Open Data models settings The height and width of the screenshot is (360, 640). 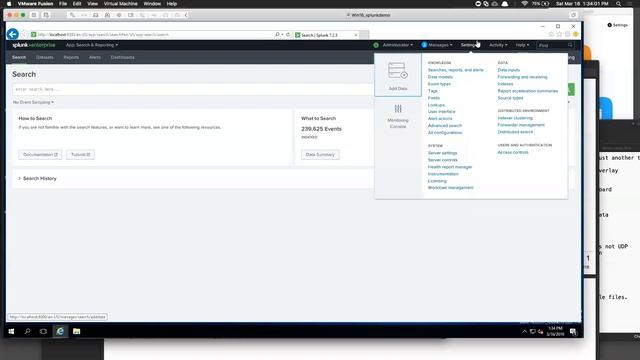[x=440, y=77]
